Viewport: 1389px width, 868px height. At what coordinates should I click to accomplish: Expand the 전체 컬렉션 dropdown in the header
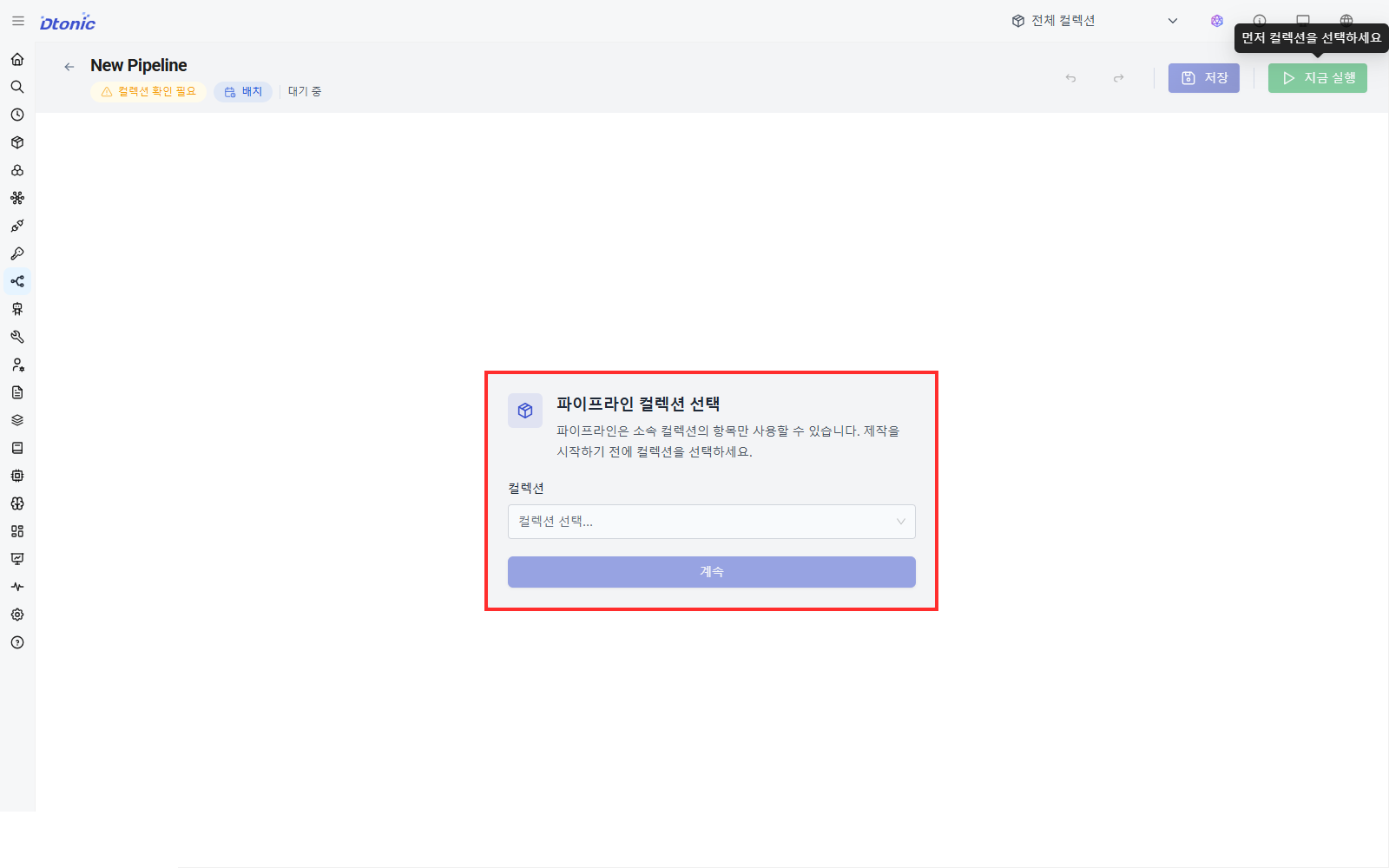point(1095,21)
